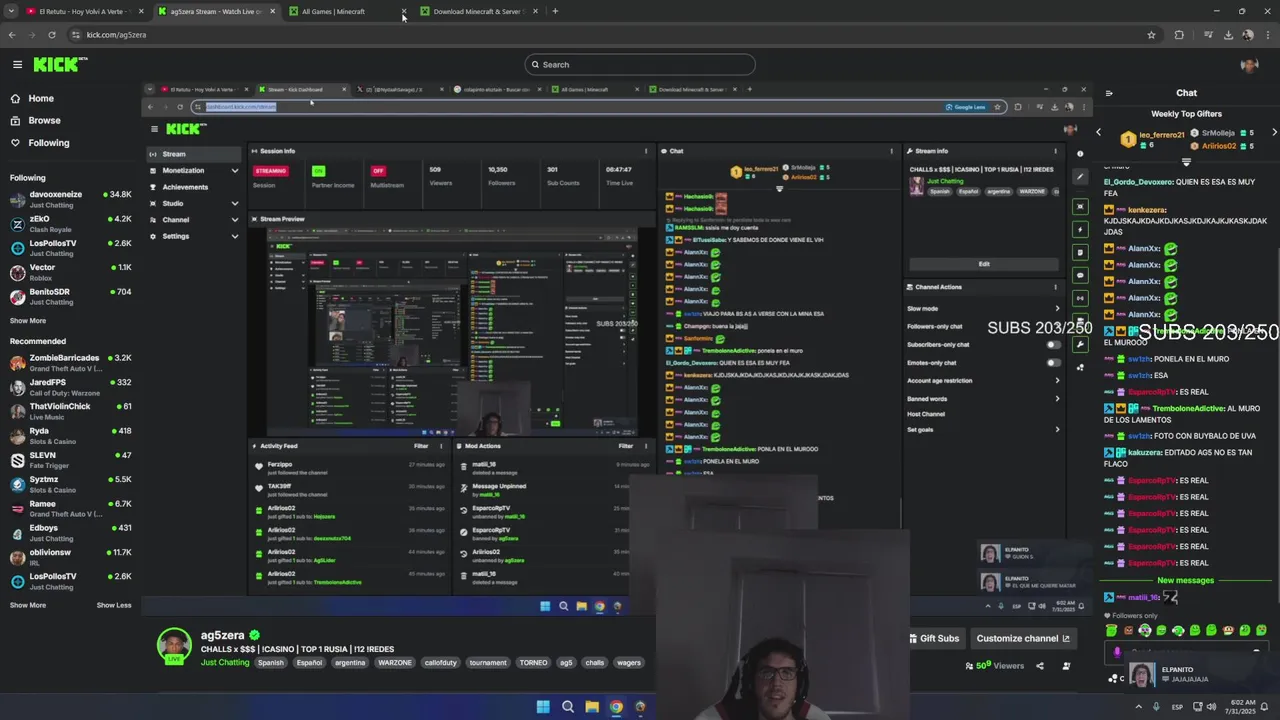Click Show More under Following list
Image resolution: width=1280 pixels, height=720 pixels.
[28, 321]
